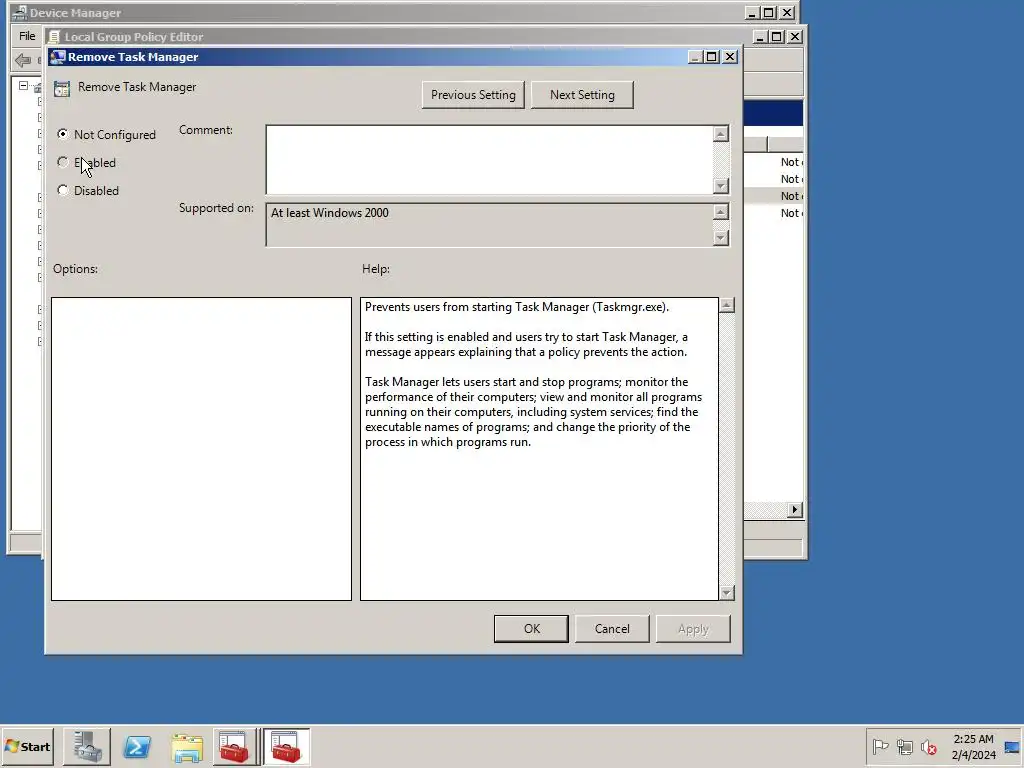Open Server Manager from the taskbar
The height and width of the screenshot is (768, 1024).
(87, 746)
